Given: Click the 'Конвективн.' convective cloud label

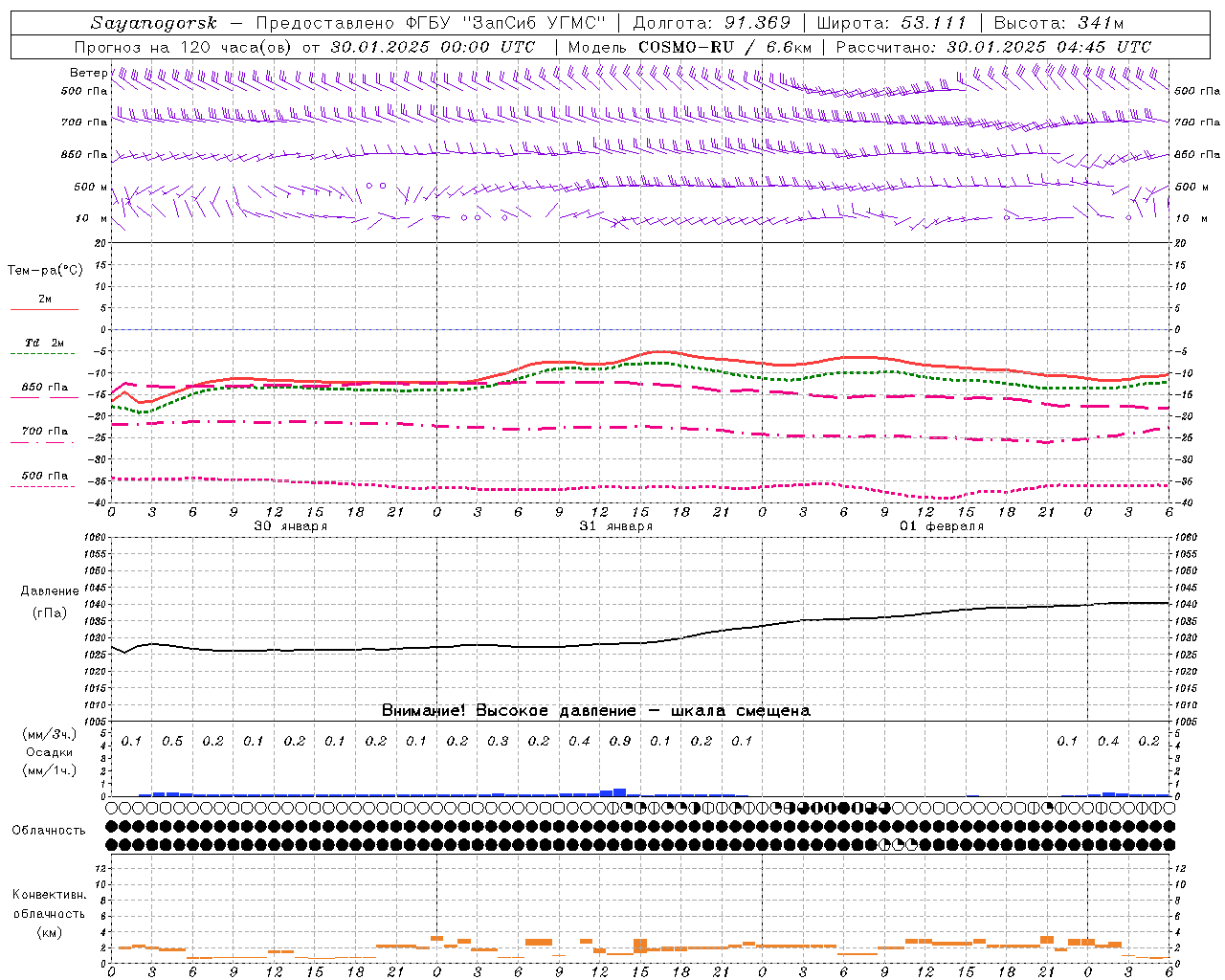Looking at the screenshot, I should 49,894.
